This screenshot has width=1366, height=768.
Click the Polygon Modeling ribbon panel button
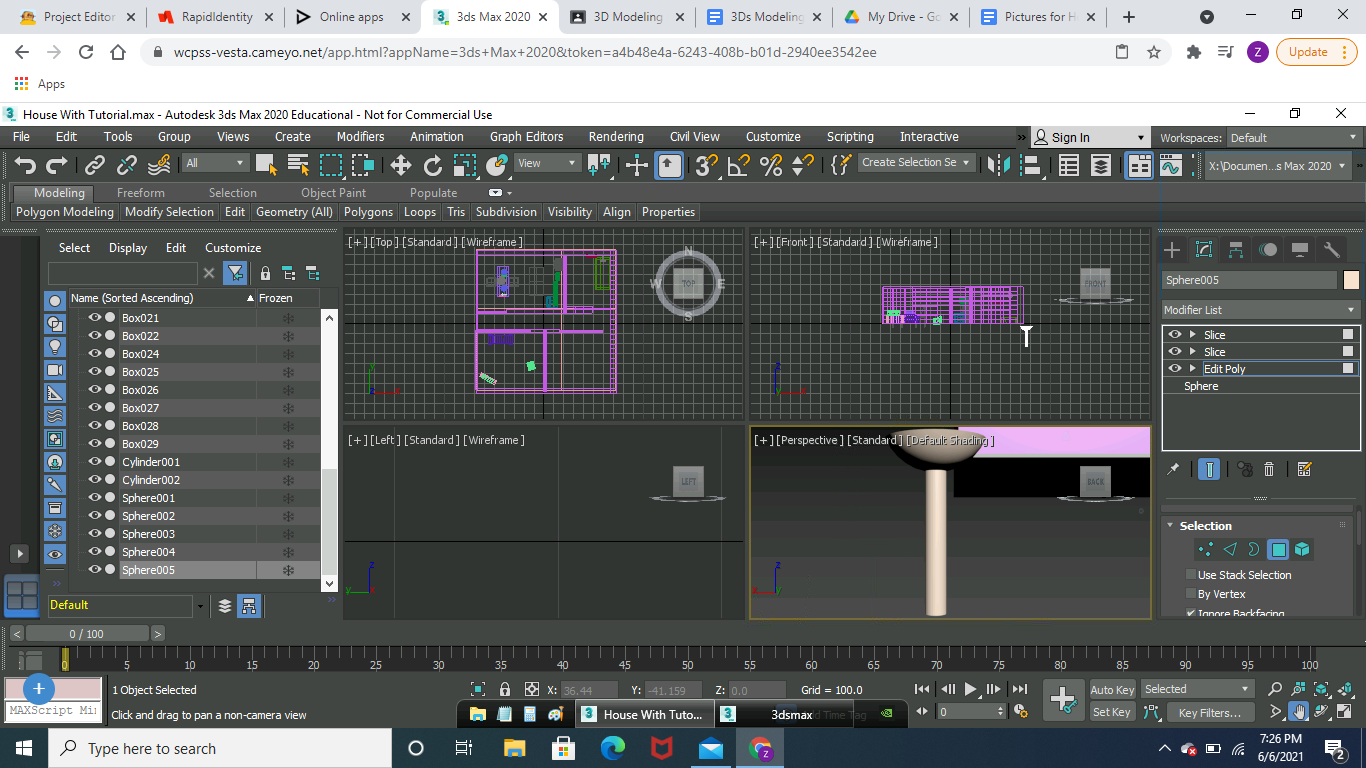coord(65,212)
